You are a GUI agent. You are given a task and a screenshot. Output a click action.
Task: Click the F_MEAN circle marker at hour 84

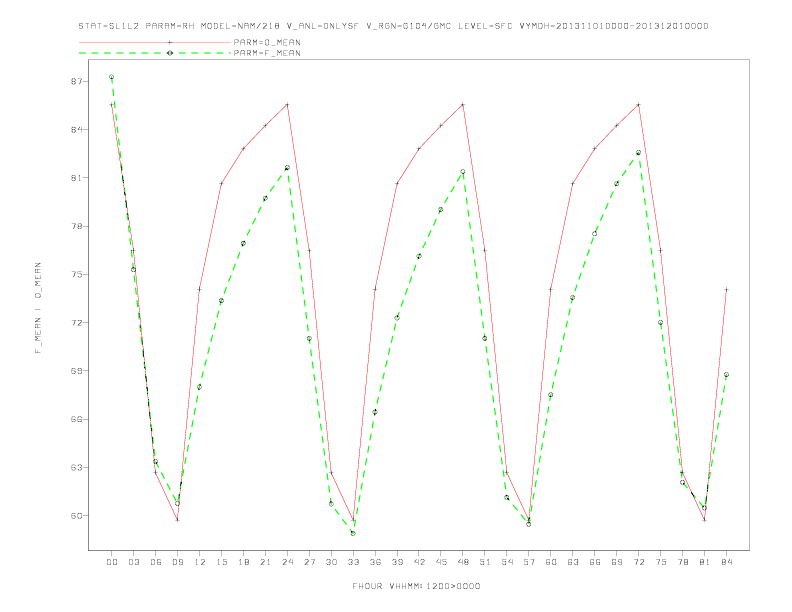726,375
